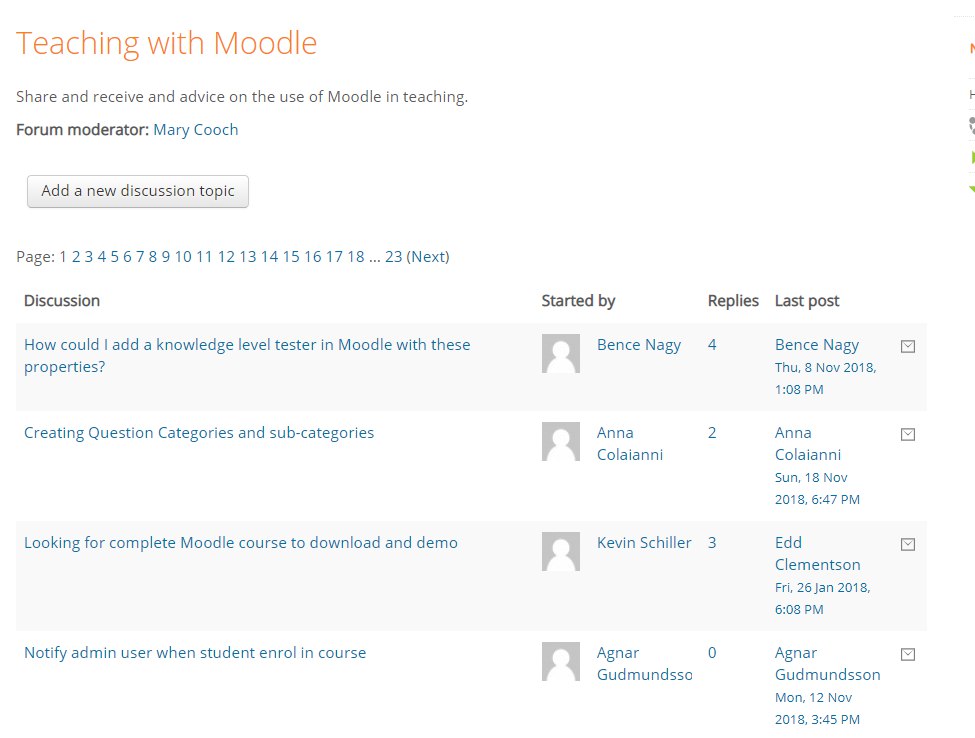Screen dimensions: 975x738
Task: Click the (Next) pagination link
Action: [x=428, y=257]
